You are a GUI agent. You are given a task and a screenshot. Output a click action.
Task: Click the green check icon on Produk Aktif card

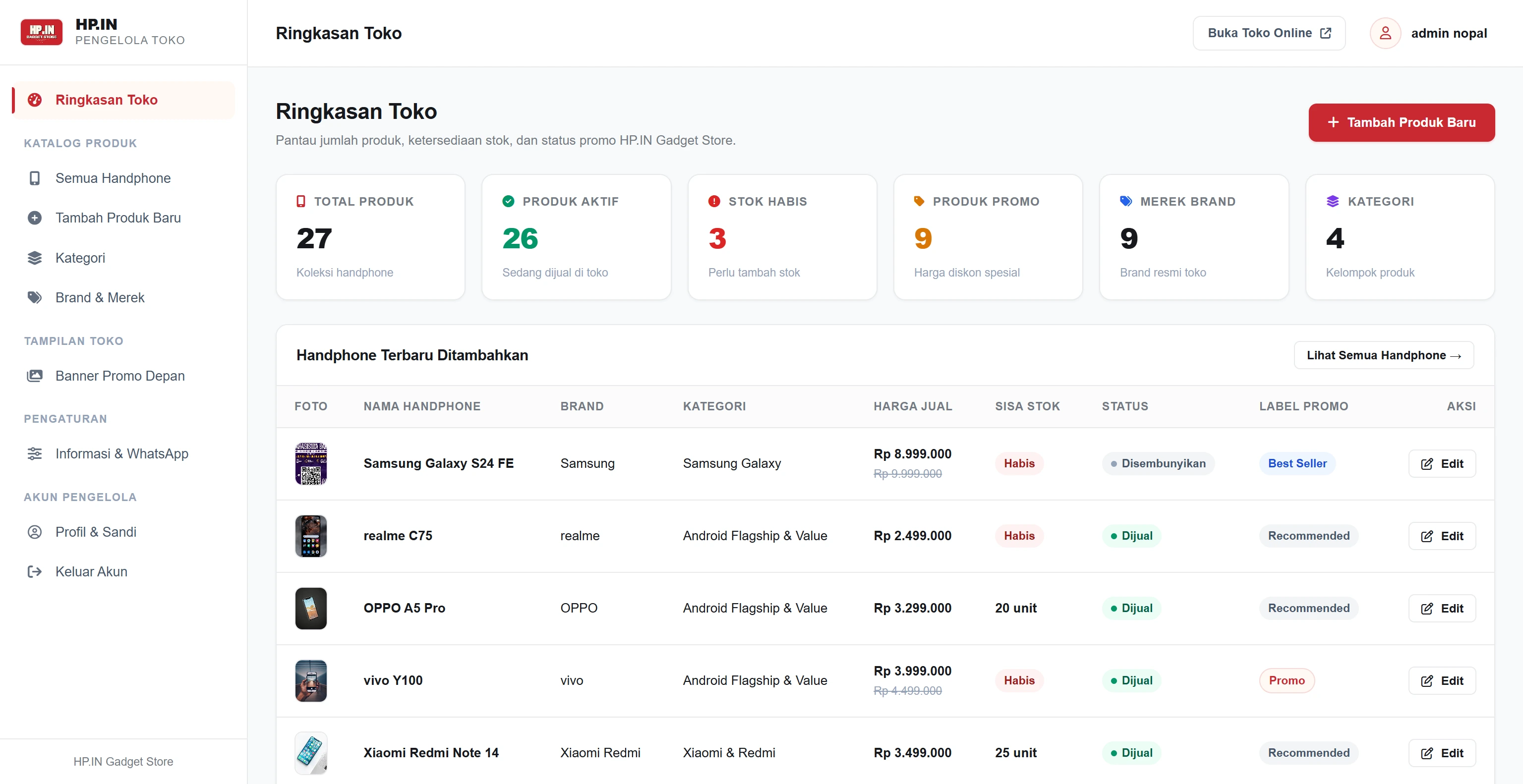[509, 202]
